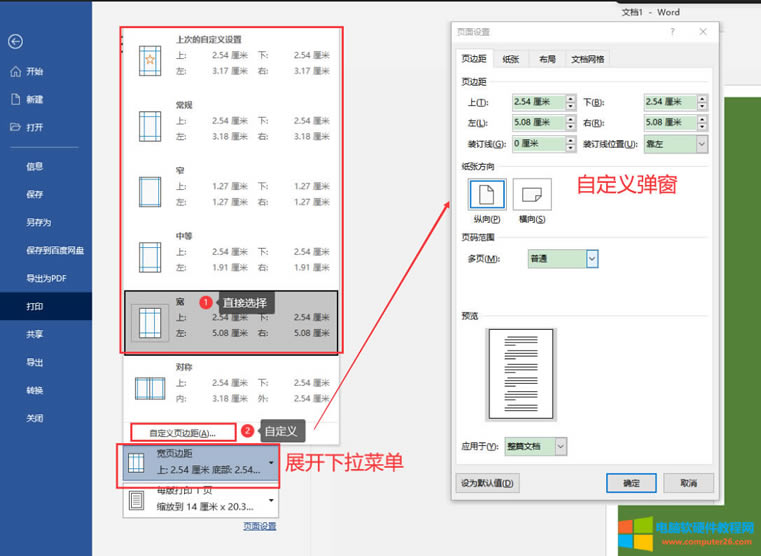Choose the 中等 moderate margin preset
This screenshot has height=556, width=761.
149,257
